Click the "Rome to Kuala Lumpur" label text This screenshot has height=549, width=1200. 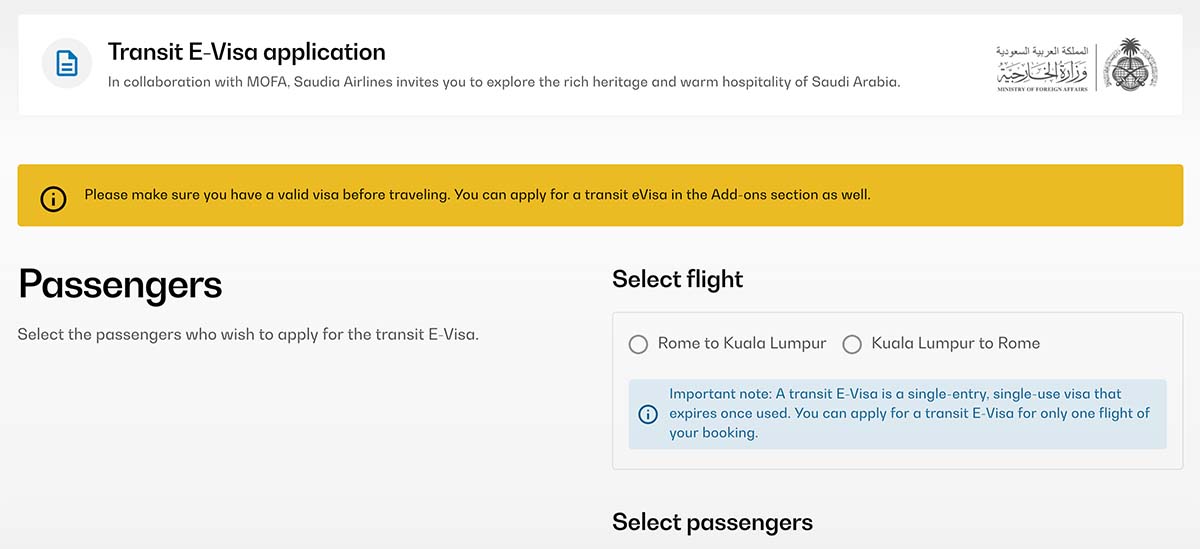742,343
